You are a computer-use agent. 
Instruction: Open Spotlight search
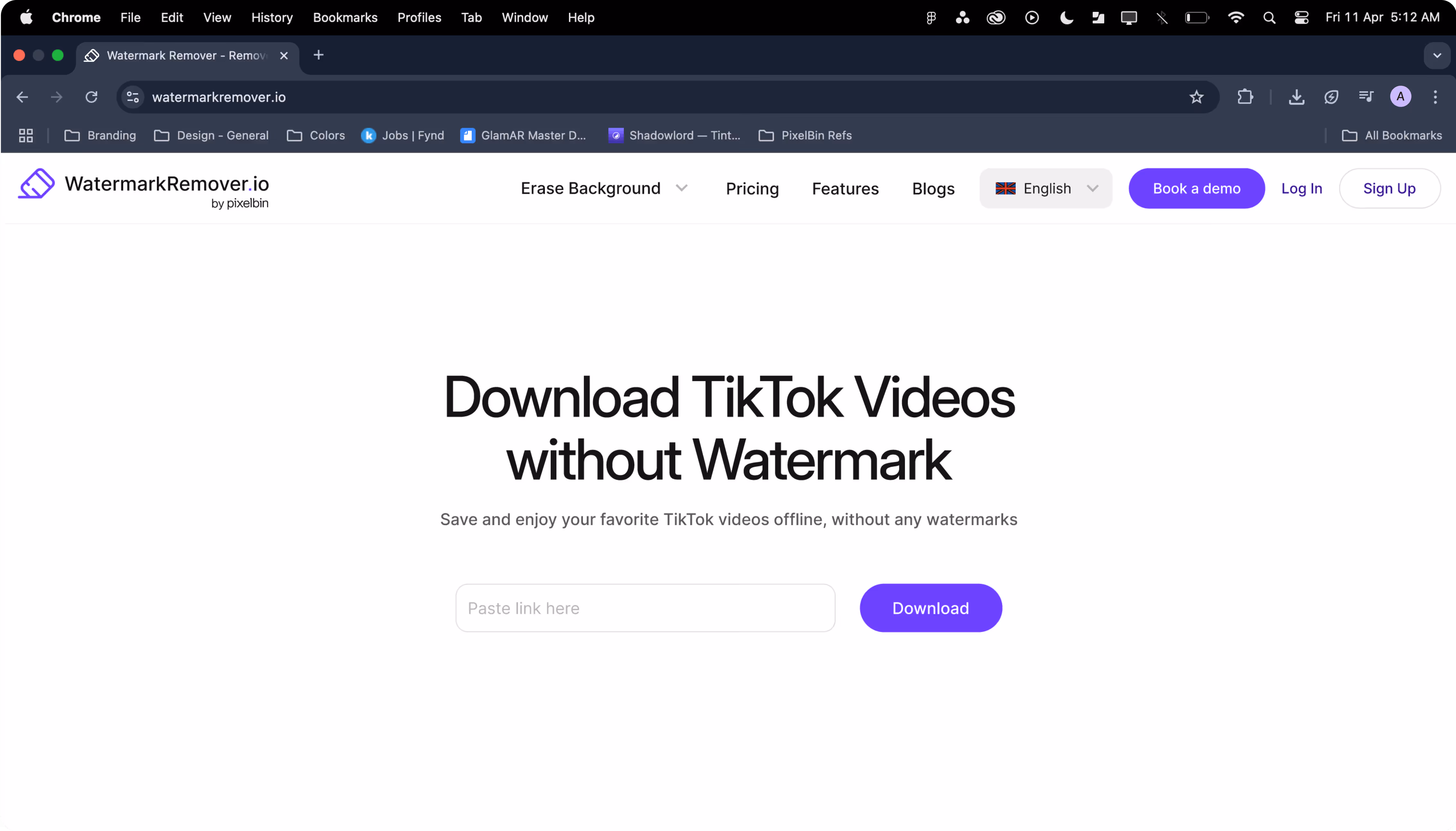(x=1269, y=18)
